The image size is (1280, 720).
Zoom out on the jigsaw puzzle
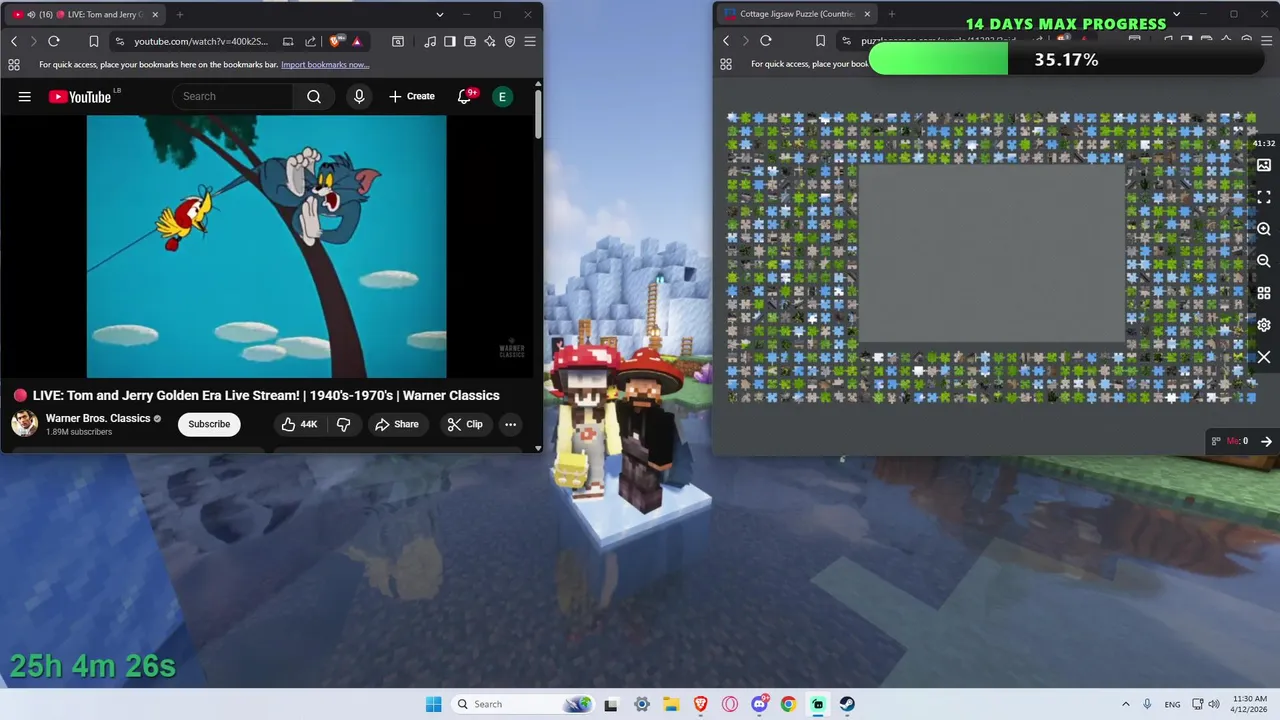coord(1264,261)
